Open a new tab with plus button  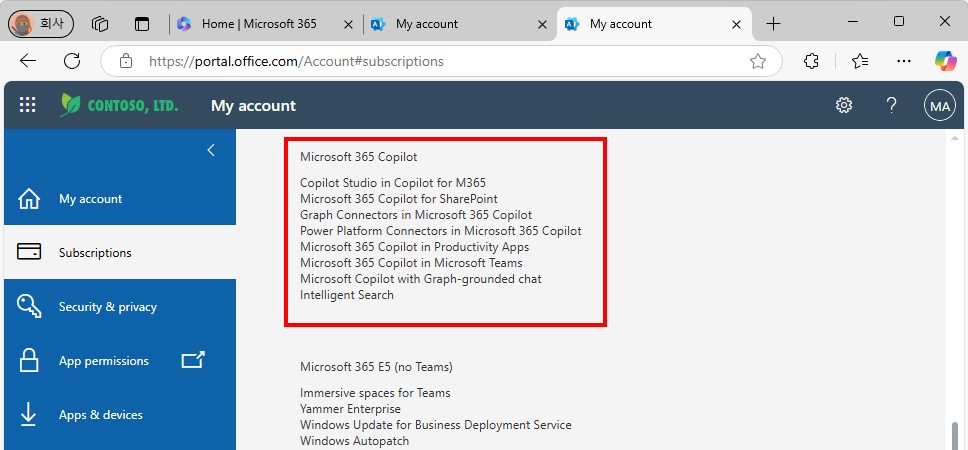tap(773, 24)
